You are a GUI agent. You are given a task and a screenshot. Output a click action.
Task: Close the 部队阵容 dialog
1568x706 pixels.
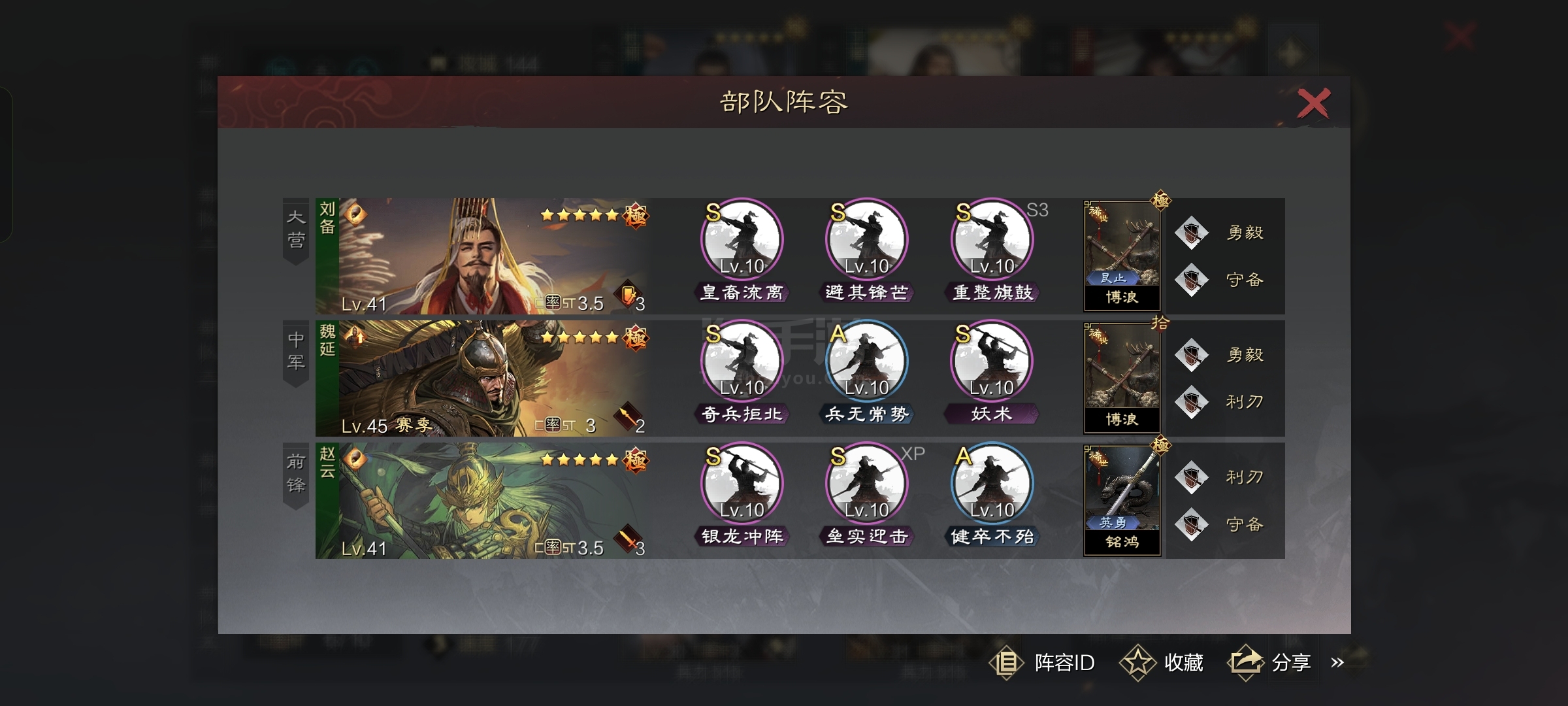(x=1313, y=103)
